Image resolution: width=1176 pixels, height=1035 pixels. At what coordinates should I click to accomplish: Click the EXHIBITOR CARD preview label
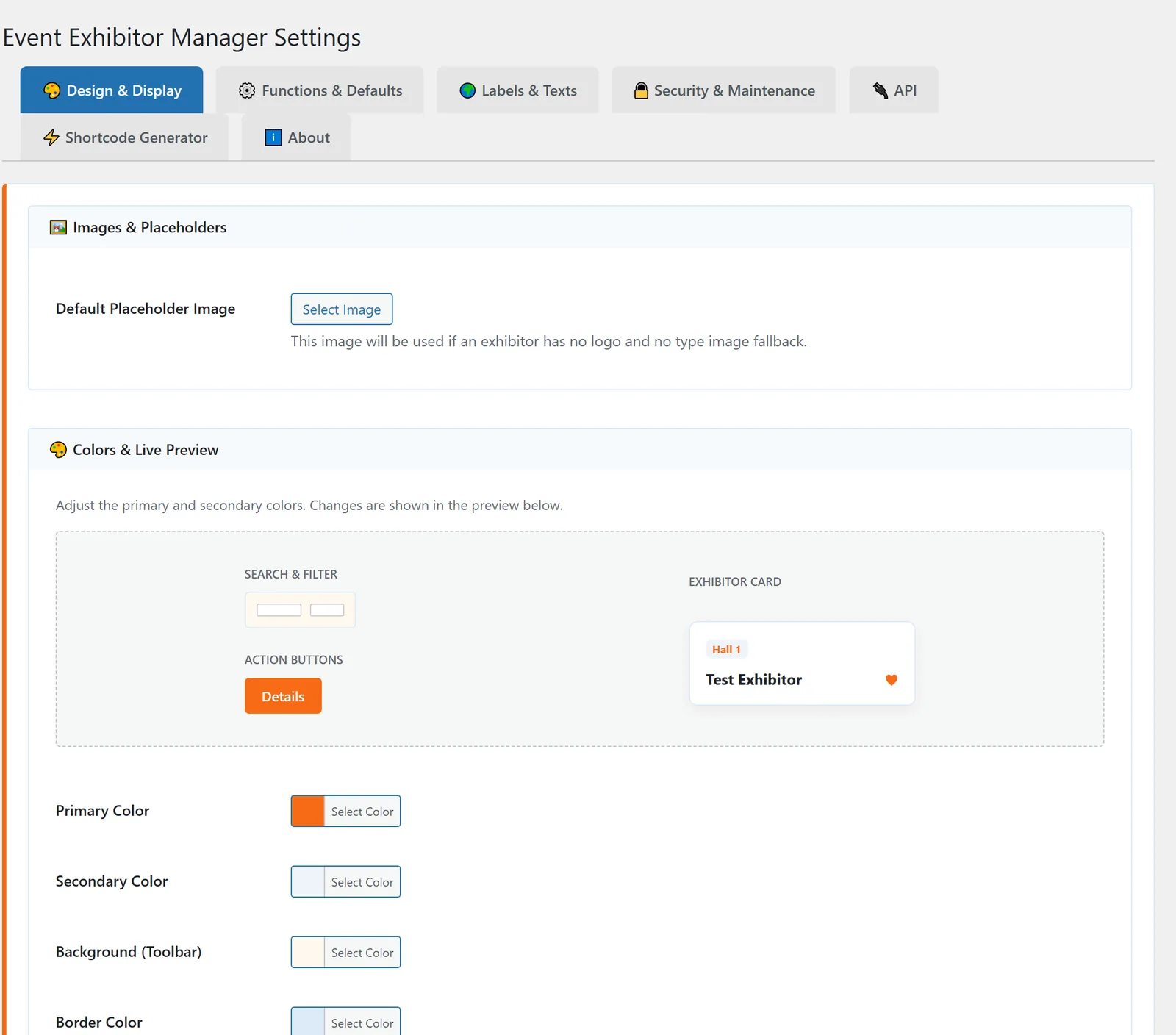pyautogui.click(x=735, y=581)
